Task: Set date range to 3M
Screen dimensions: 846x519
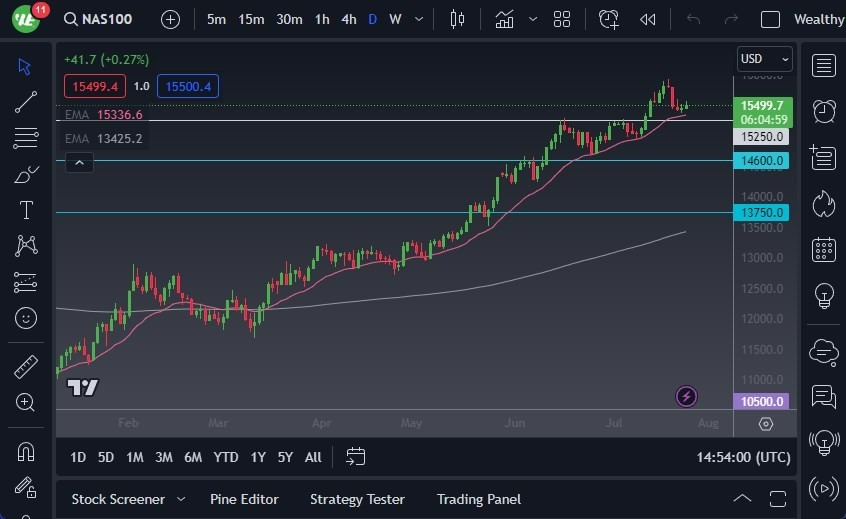Action: pyautogui.click(x=163, y=457)
